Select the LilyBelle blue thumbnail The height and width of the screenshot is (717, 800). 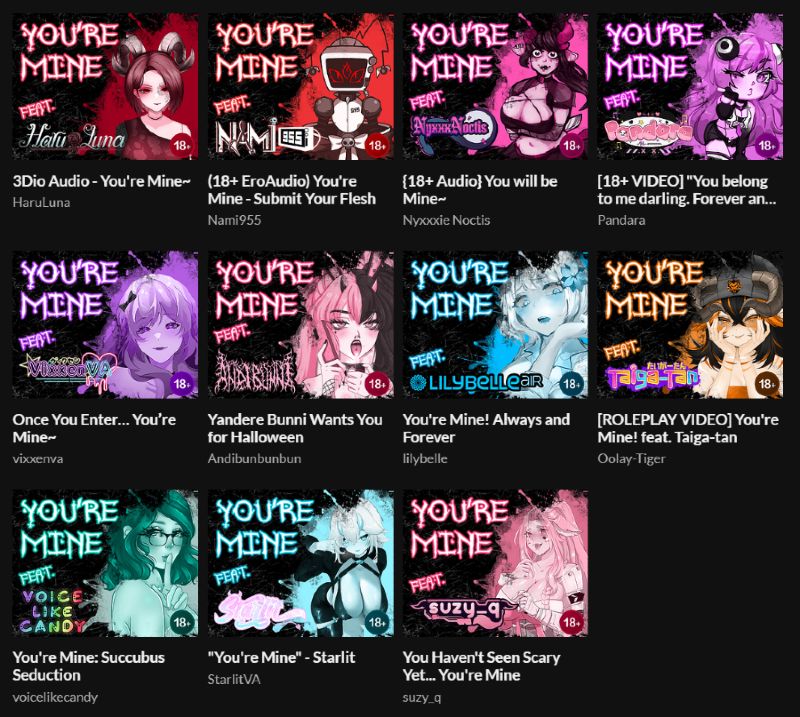pyautogui.click(x=495, y=325)
